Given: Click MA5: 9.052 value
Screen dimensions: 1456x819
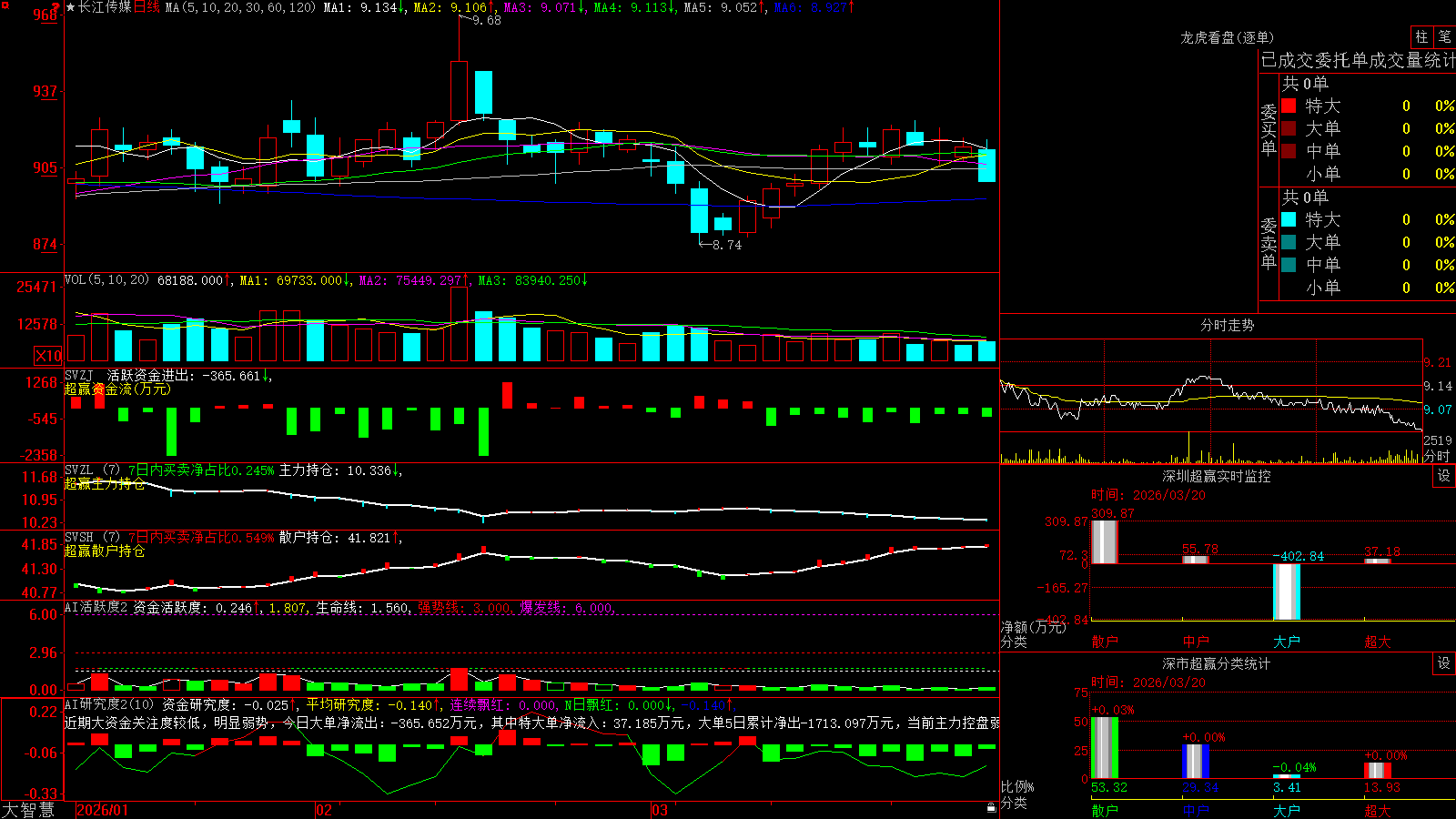Looking at the screenshot, I should tap(724, 7).
